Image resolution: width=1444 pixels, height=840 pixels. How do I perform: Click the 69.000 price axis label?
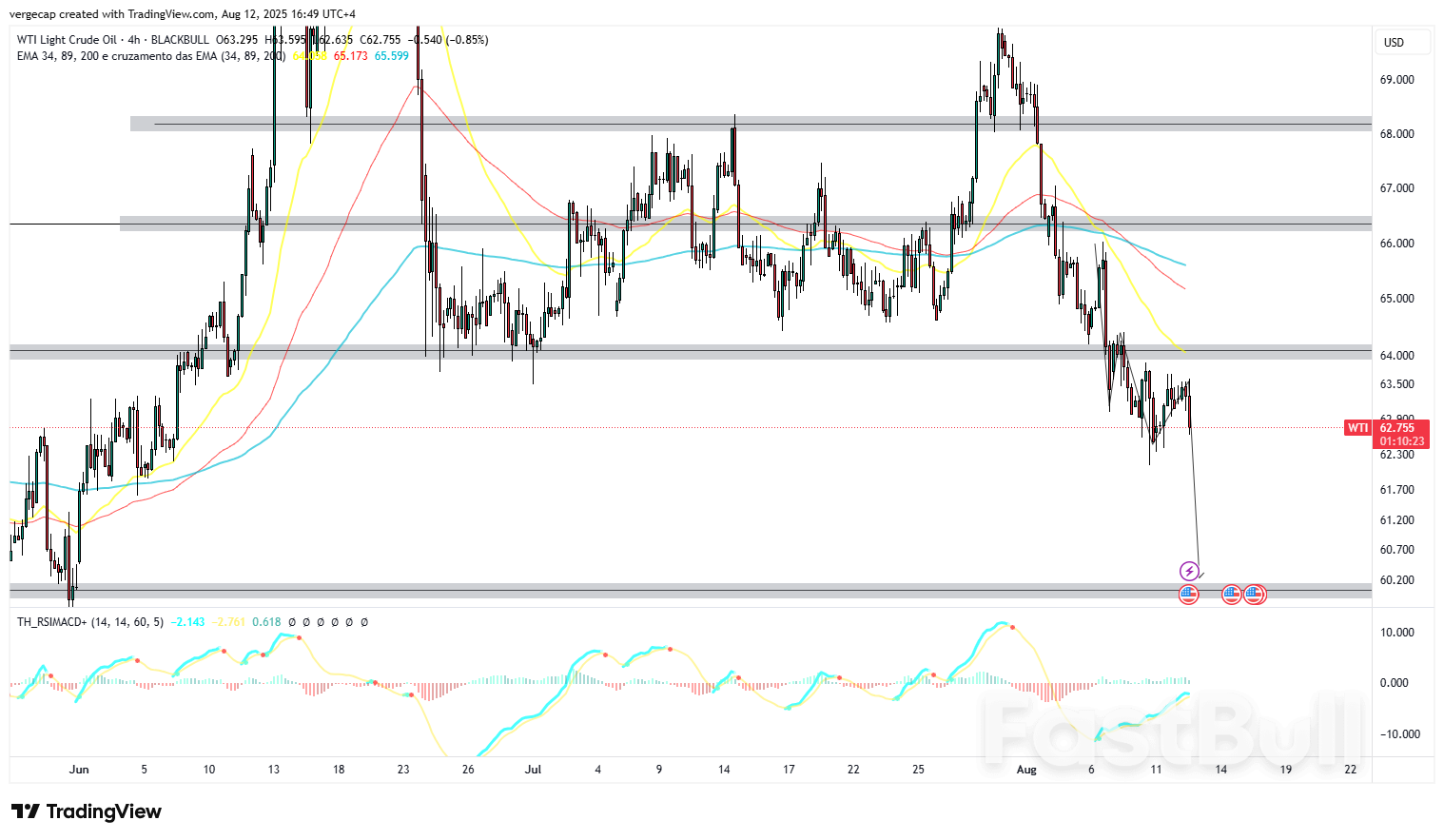point(1396,80)
